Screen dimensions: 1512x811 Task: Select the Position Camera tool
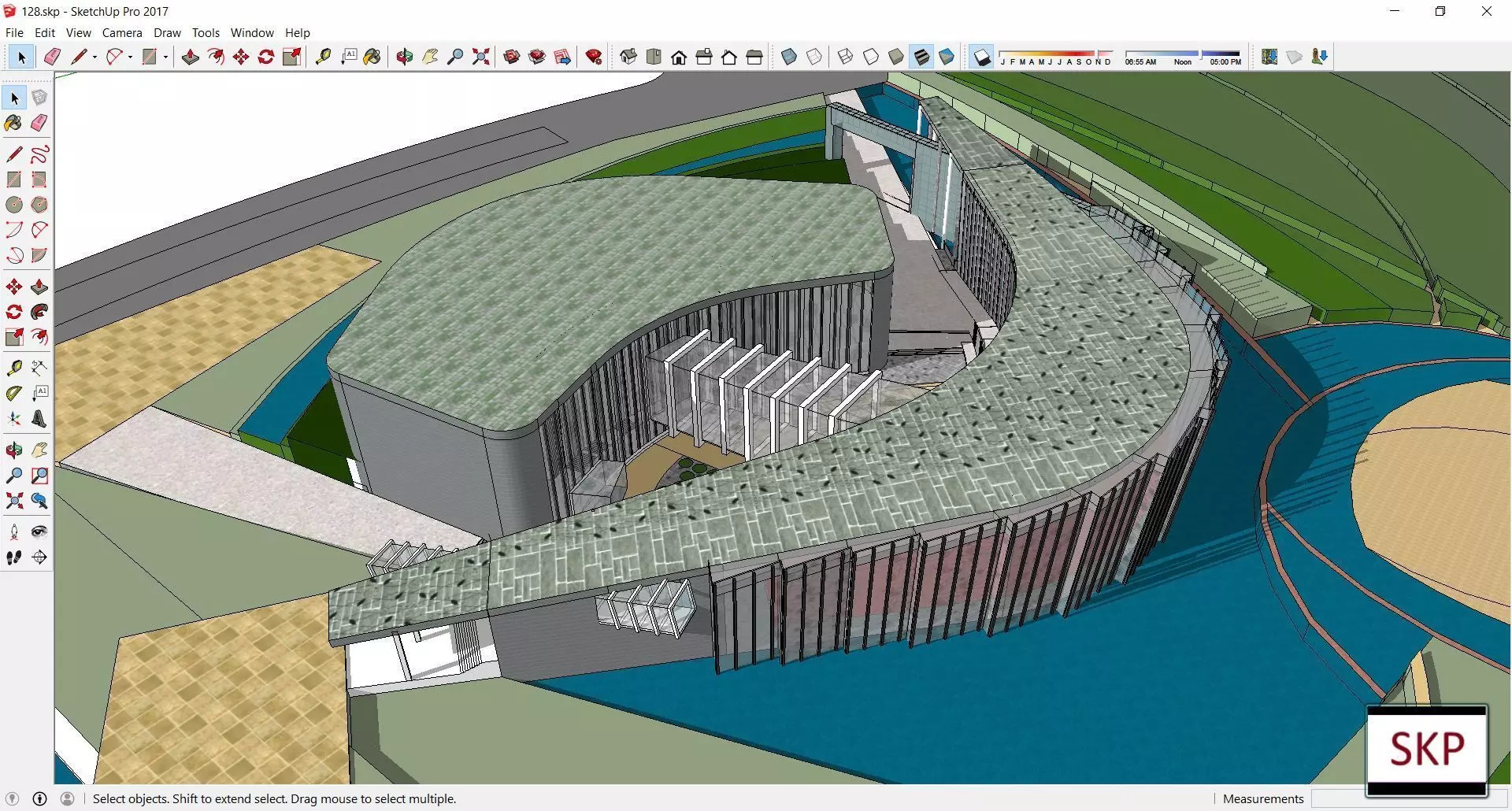coord(14,532)
